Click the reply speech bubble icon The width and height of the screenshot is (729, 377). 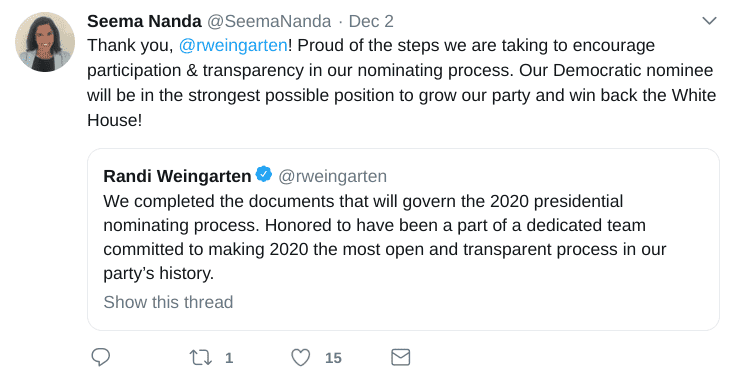click(100, 357)
